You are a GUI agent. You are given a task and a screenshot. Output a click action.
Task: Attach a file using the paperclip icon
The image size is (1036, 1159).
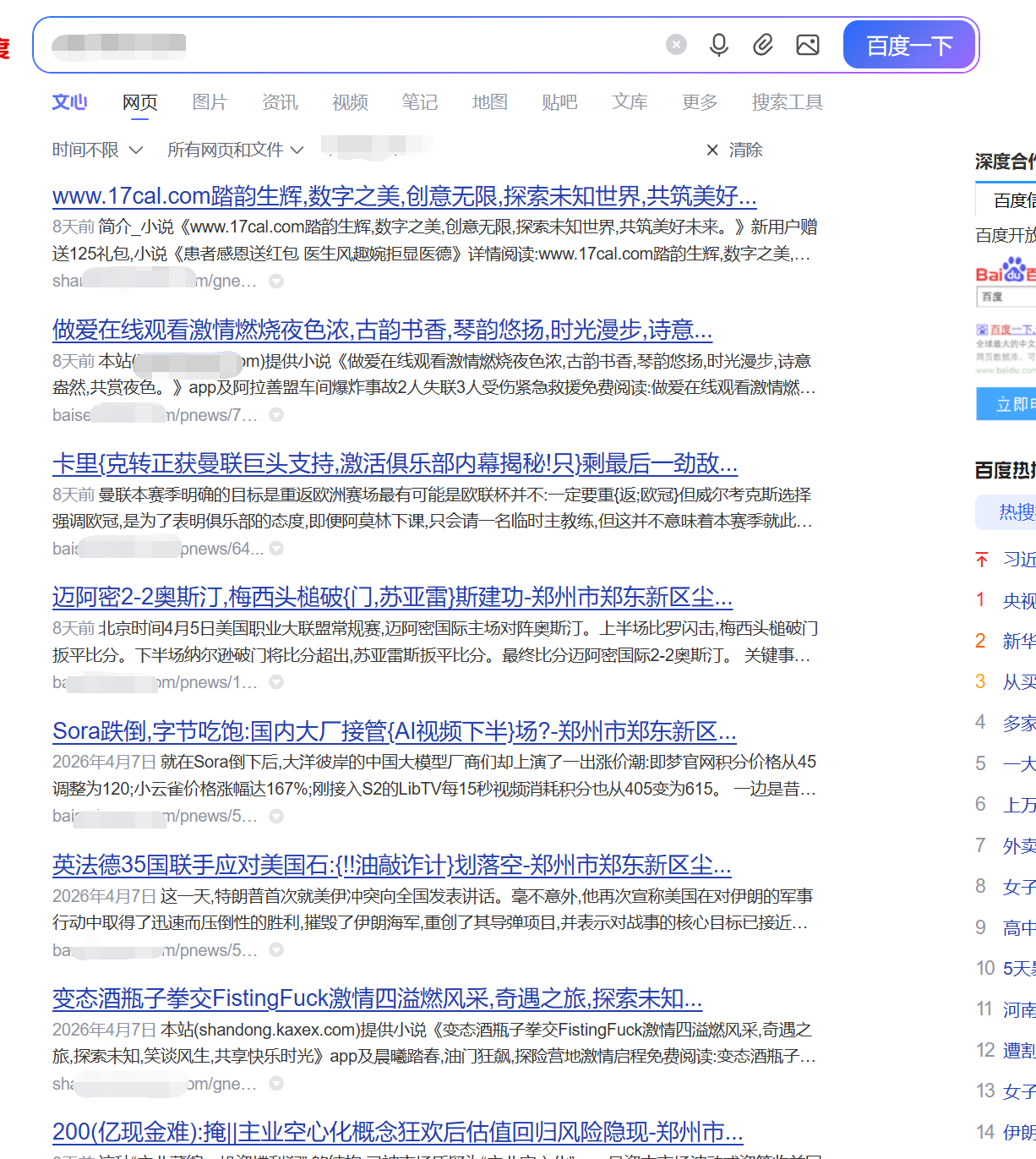coord(763,45)
